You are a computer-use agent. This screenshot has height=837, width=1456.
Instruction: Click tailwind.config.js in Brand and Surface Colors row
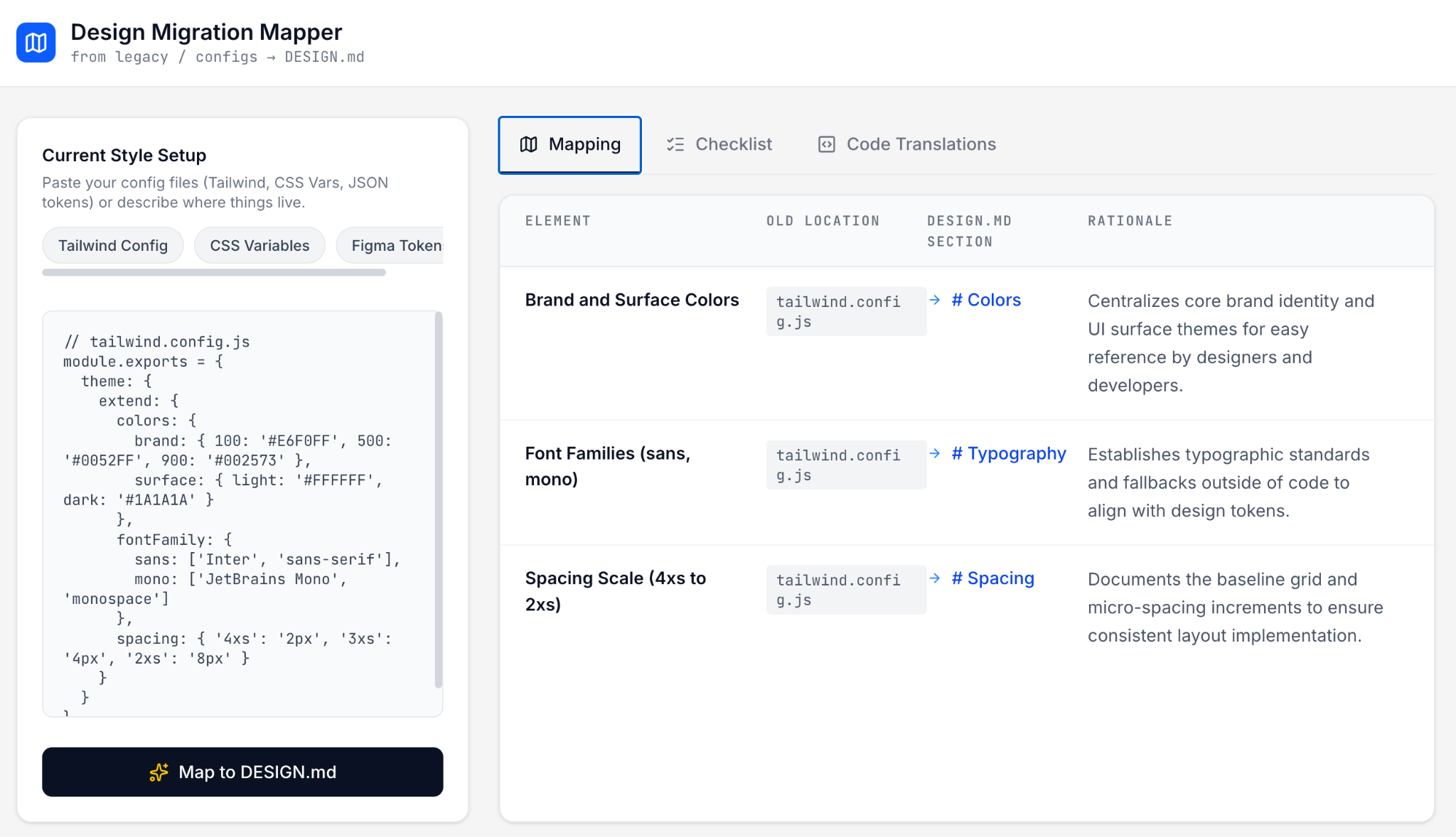[846, 311]
